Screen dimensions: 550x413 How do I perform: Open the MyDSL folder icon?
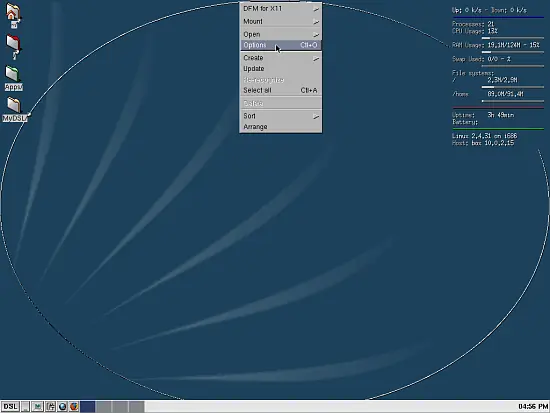(14, 109)
